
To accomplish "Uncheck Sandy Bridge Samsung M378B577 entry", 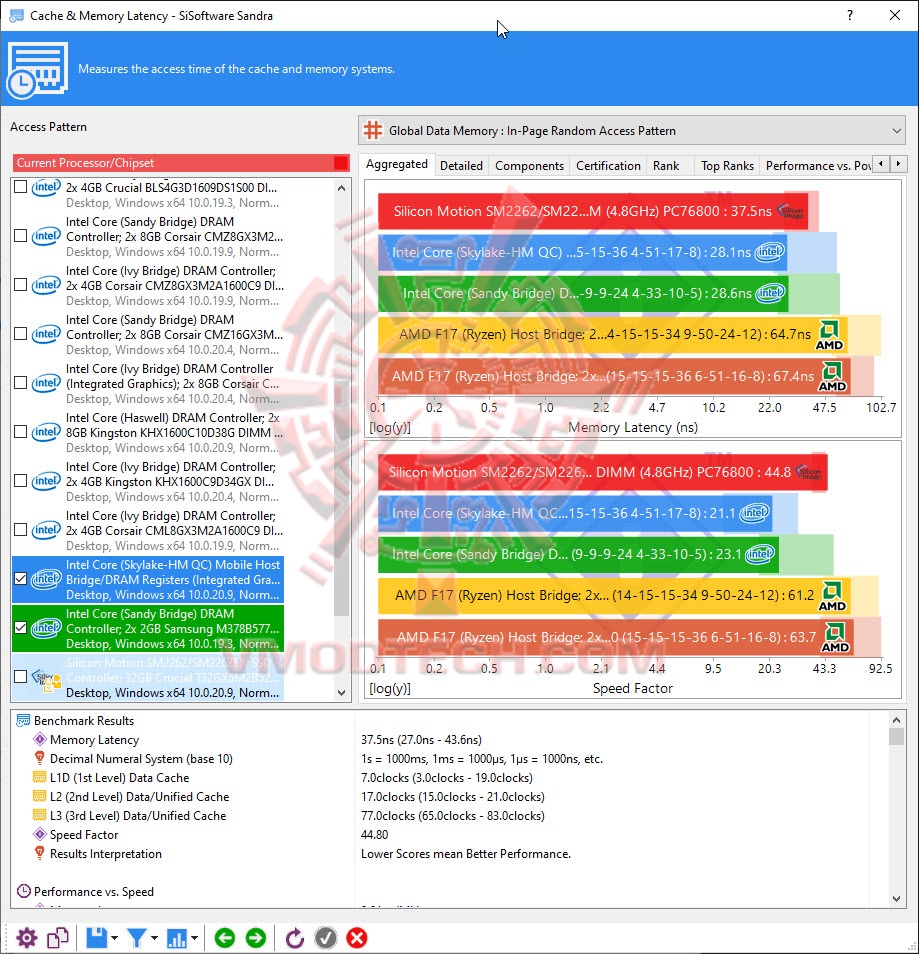I will click(x=20, y=627).
